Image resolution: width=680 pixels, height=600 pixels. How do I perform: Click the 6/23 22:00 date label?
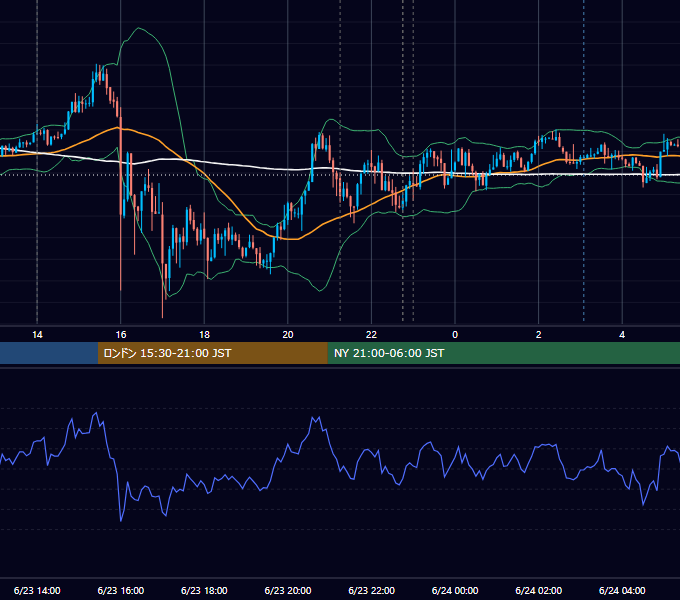click(372, 590)
